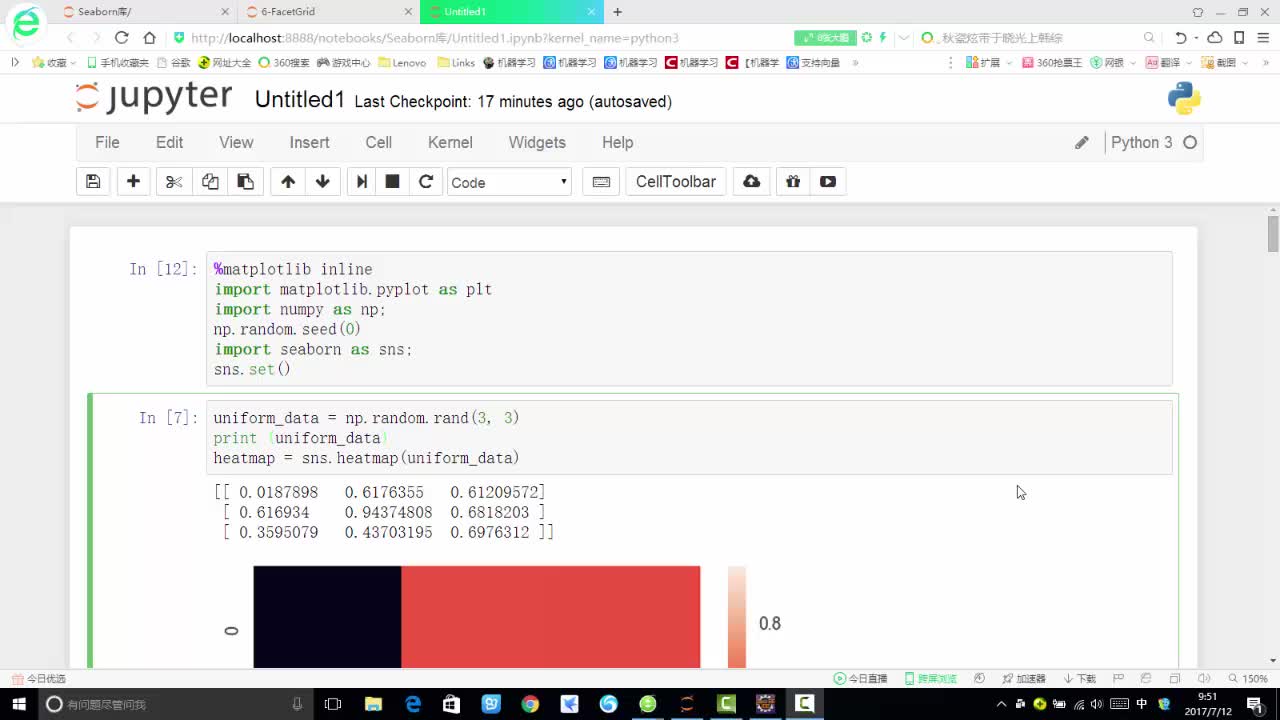Run cell and select below icon
The image size is (1280, 720).
[362, 182]
